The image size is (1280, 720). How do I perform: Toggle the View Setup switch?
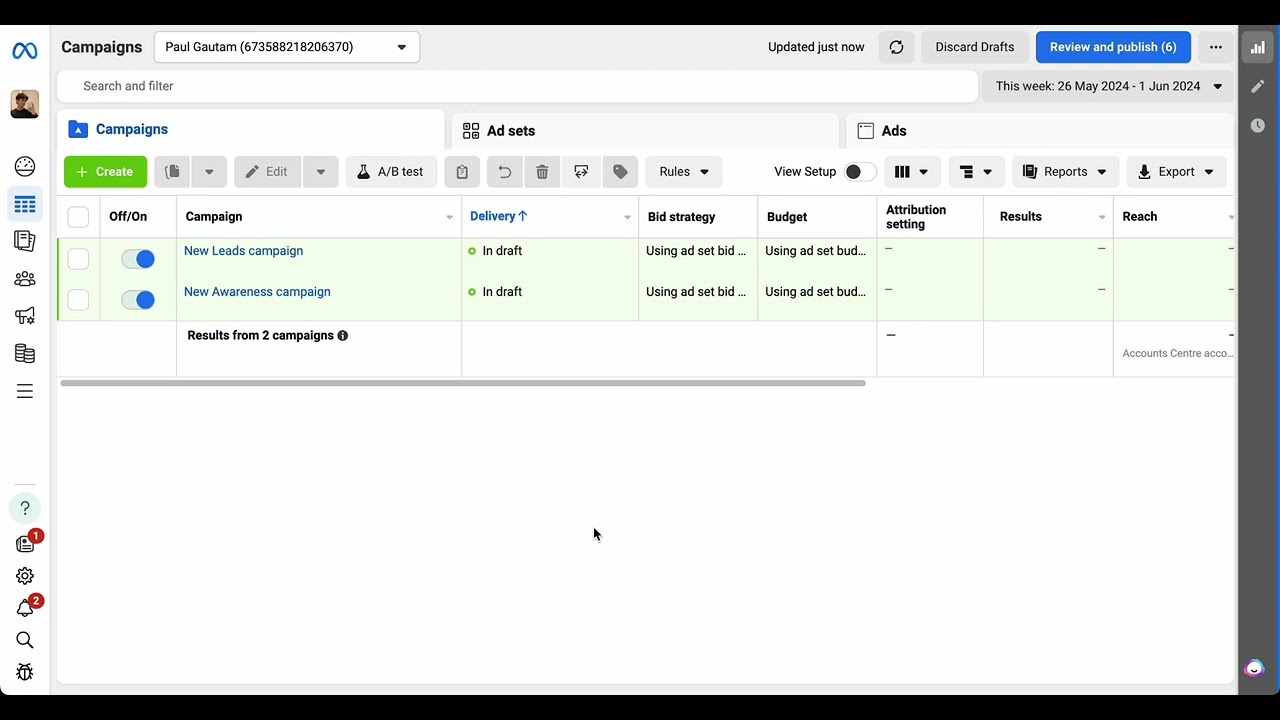860,172
